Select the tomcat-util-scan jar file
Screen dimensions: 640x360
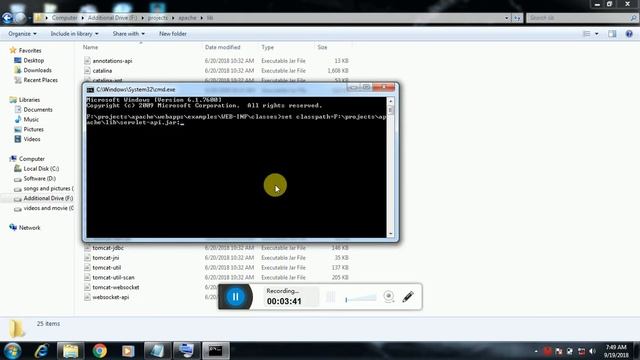click(x=113, y=277)
